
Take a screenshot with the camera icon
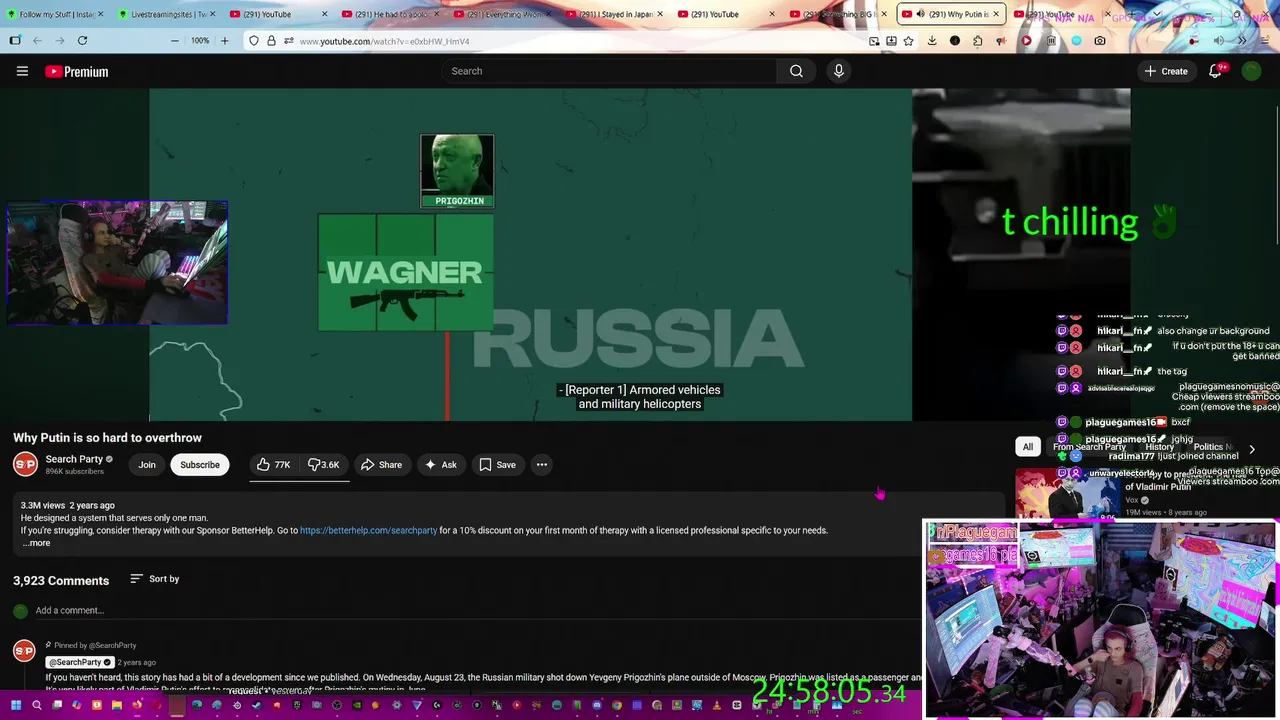(x=1100, y=41)
